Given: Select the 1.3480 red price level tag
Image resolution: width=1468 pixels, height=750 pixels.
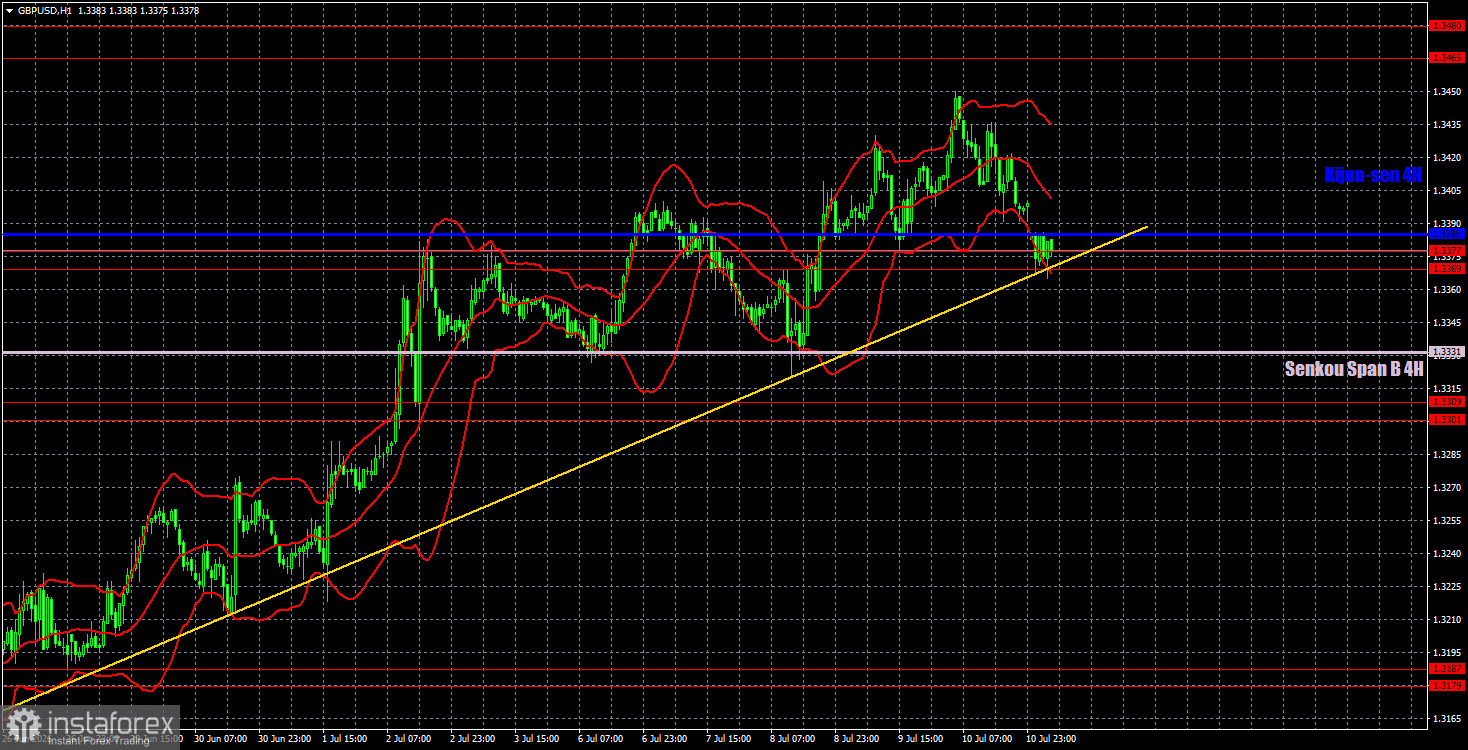Looking at the screenshot, I should tap(1447, 26).
